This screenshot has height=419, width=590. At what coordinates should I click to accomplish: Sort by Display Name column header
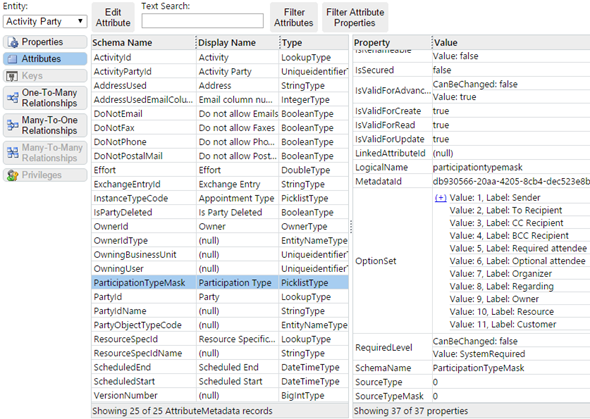(238, 43)
